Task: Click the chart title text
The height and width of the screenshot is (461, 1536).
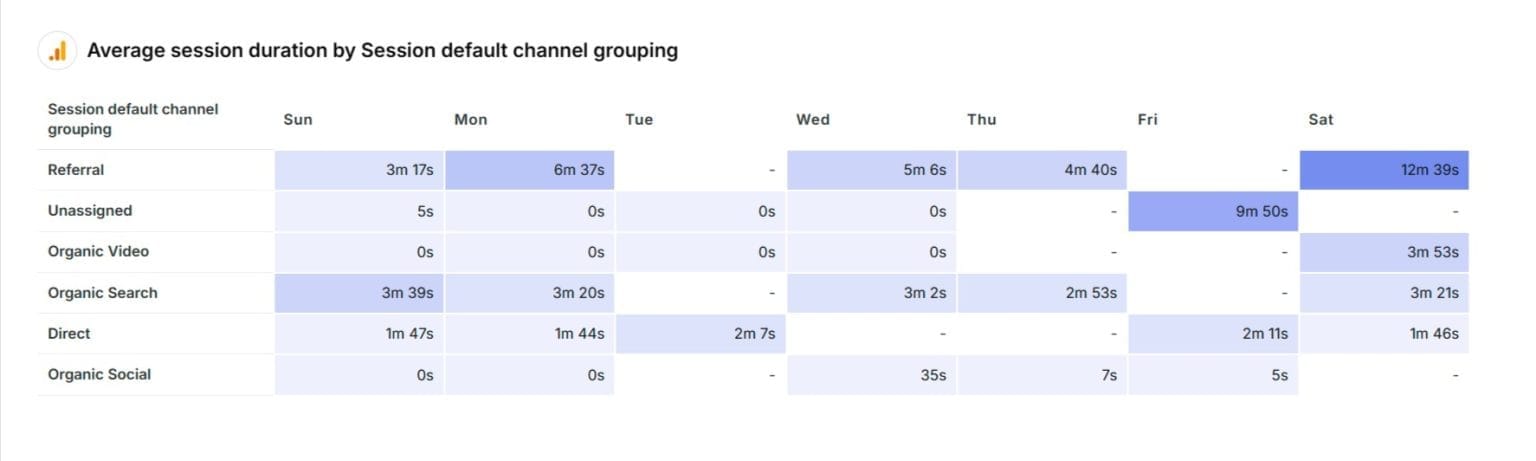Action: (x=382, y=51)
